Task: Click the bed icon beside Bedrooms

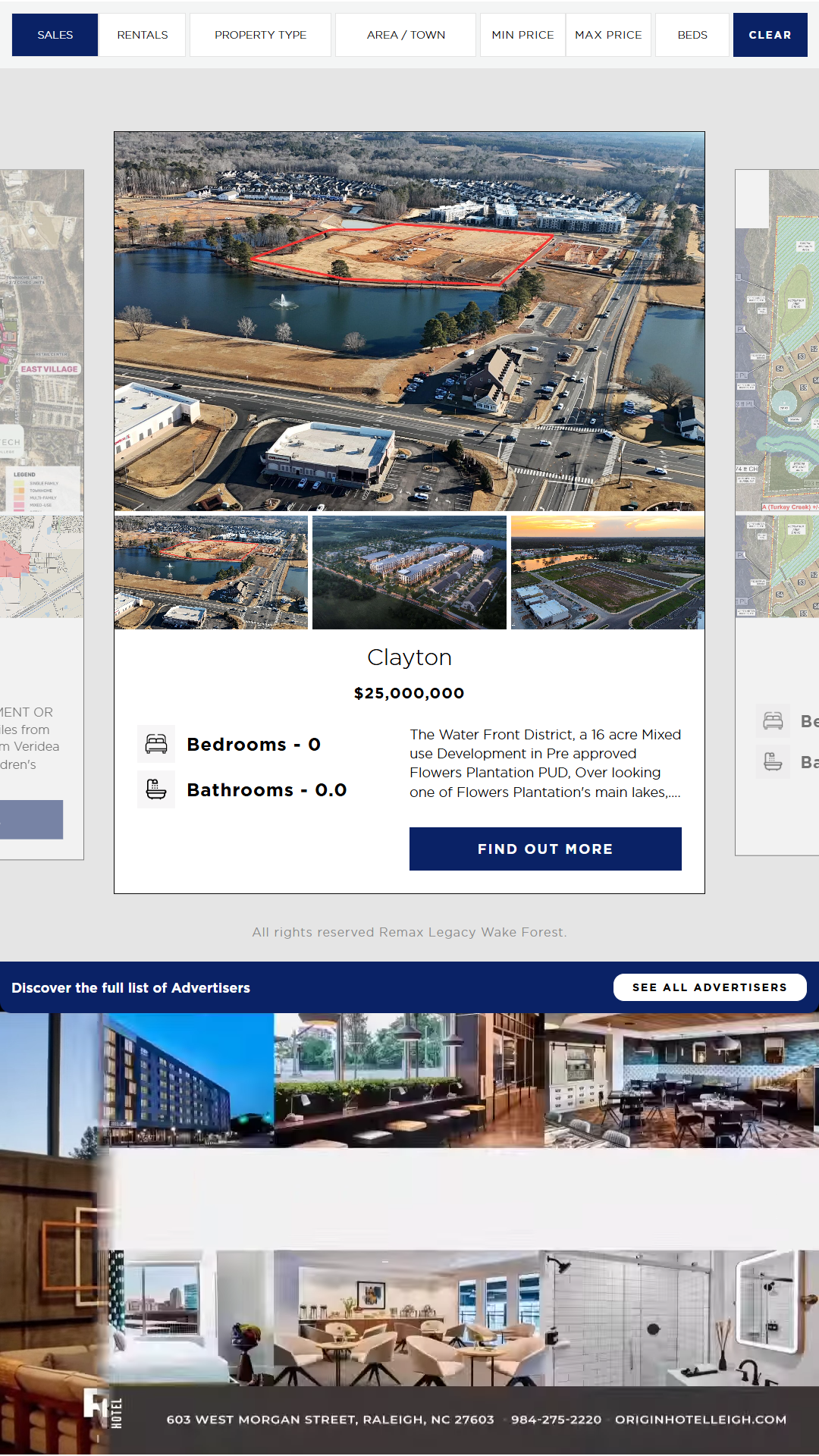Action: [x=156, y=744]
